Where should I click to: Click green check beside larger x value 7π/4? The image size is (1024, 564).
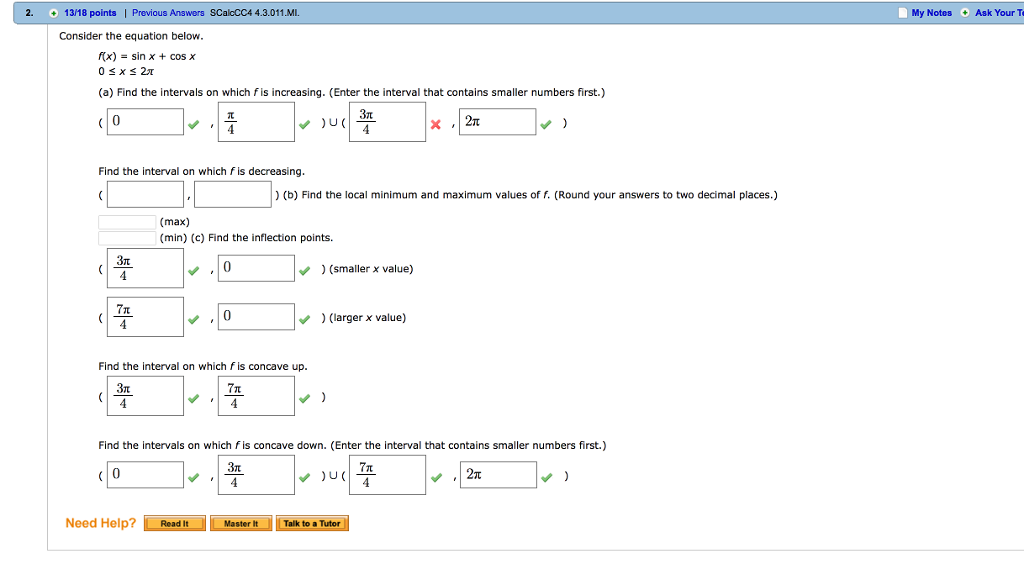click(x=194, y=319)
